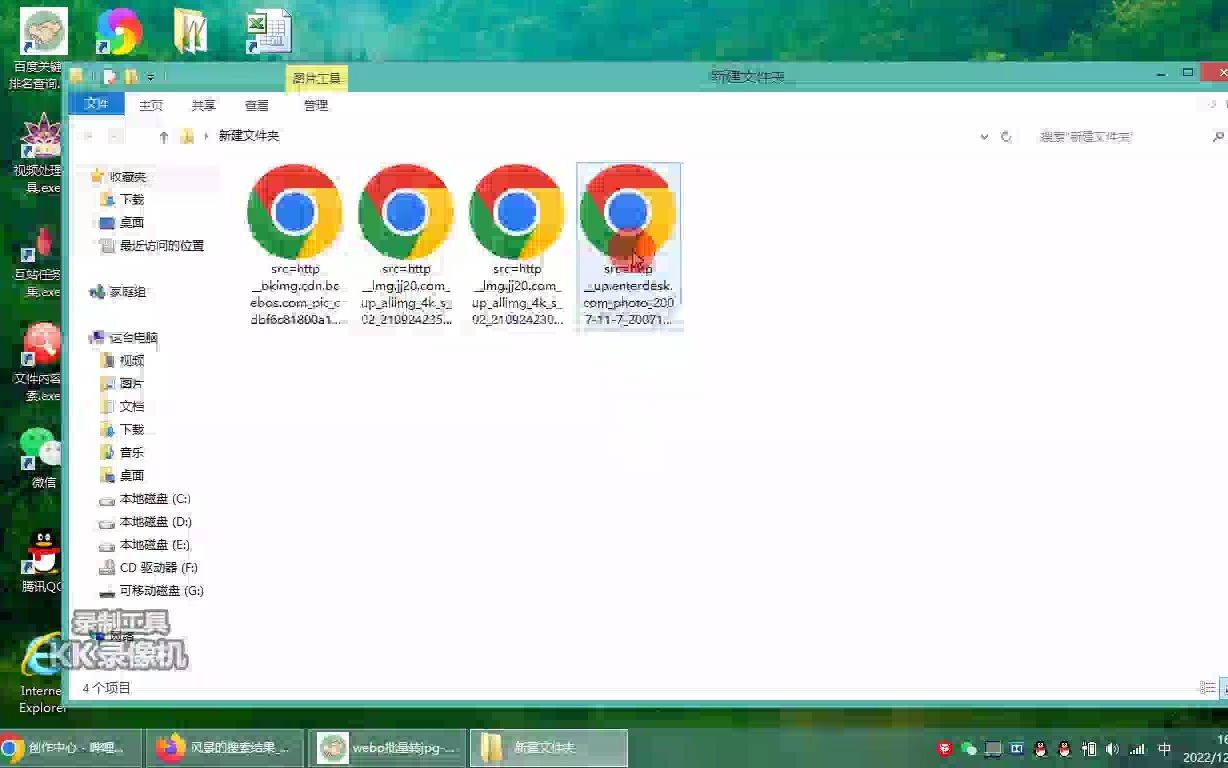1228x768 pixels.
Task: Click the Up navigation arrow in Explorer
Action: click(163, 135)
